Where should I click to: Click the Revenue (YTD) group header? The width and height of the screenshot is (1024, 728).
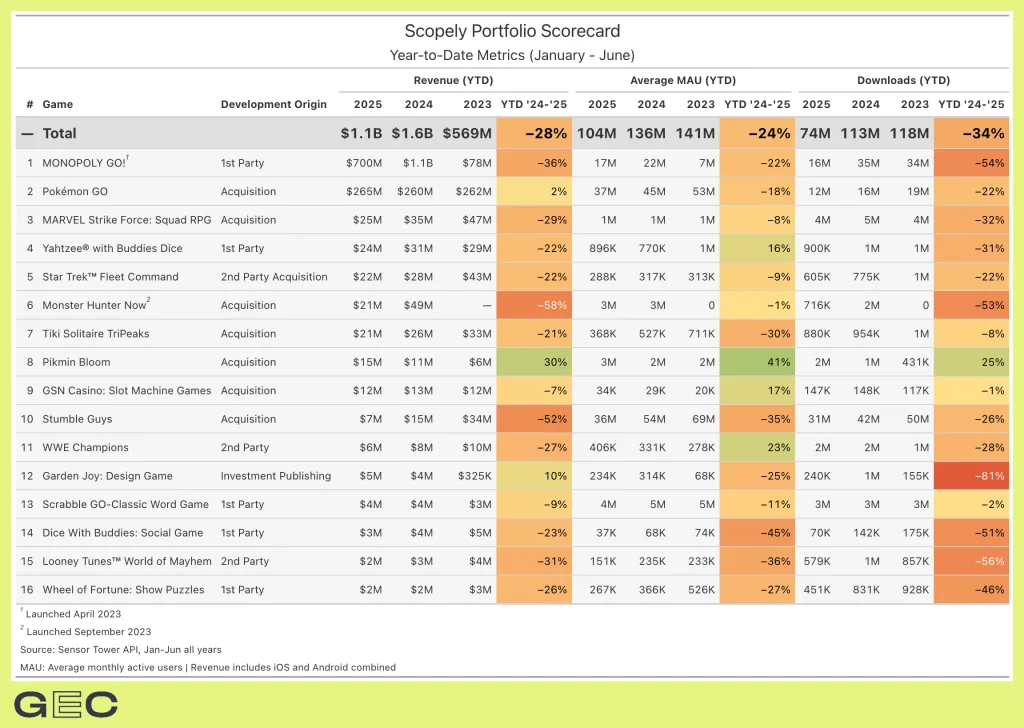pos(453,80)
